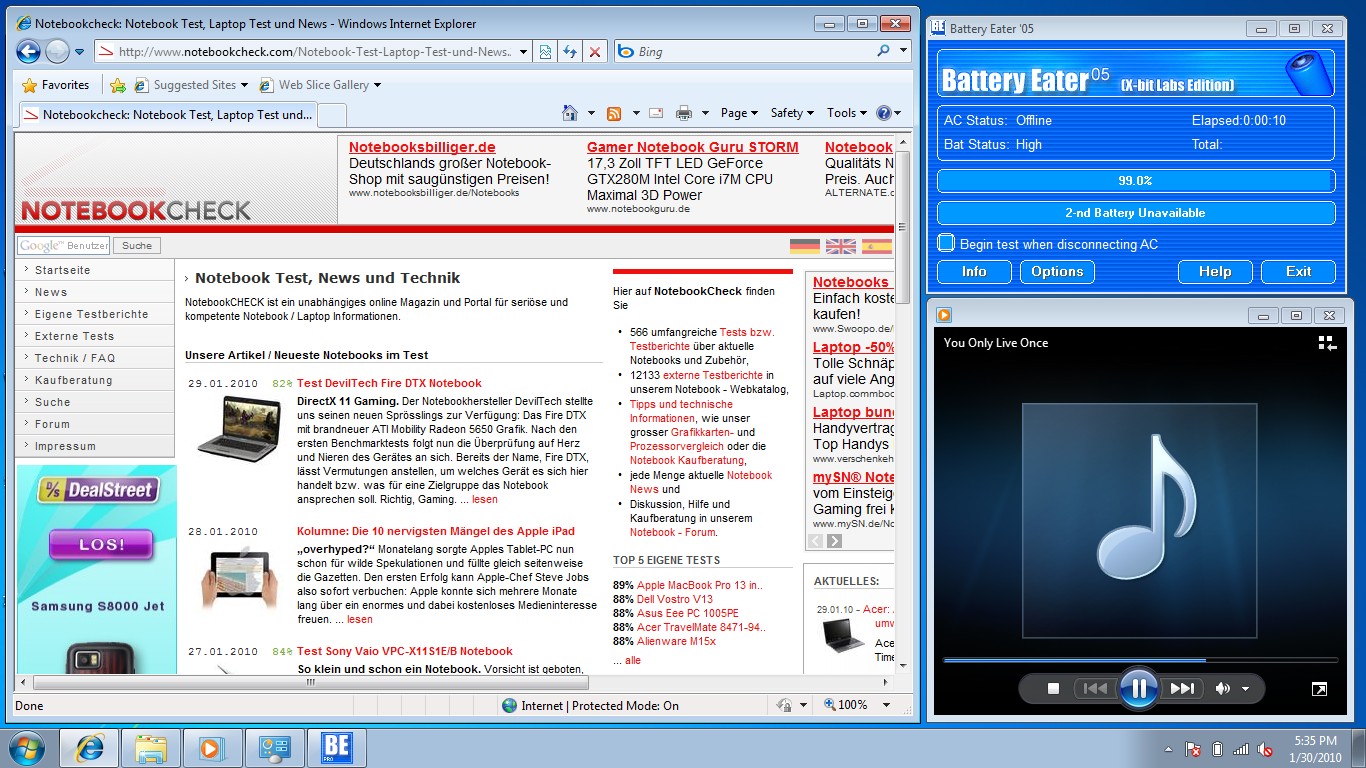Image resolution: width=1366 pixels, height=768 pixels.
Task: Click the horizontal page scrollbar
Action: click(x=310, y=682)
